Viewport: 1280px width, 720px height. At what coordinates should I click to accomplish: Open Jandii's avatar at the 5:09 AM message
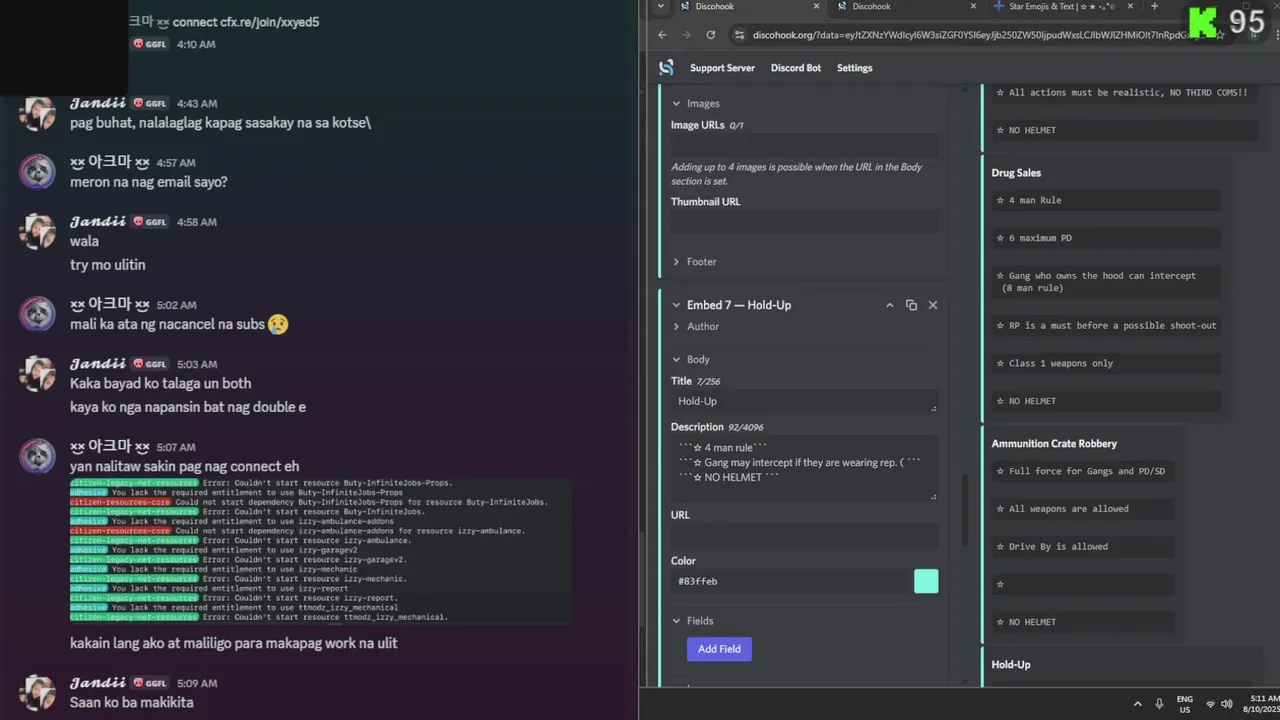coord(38,693)
